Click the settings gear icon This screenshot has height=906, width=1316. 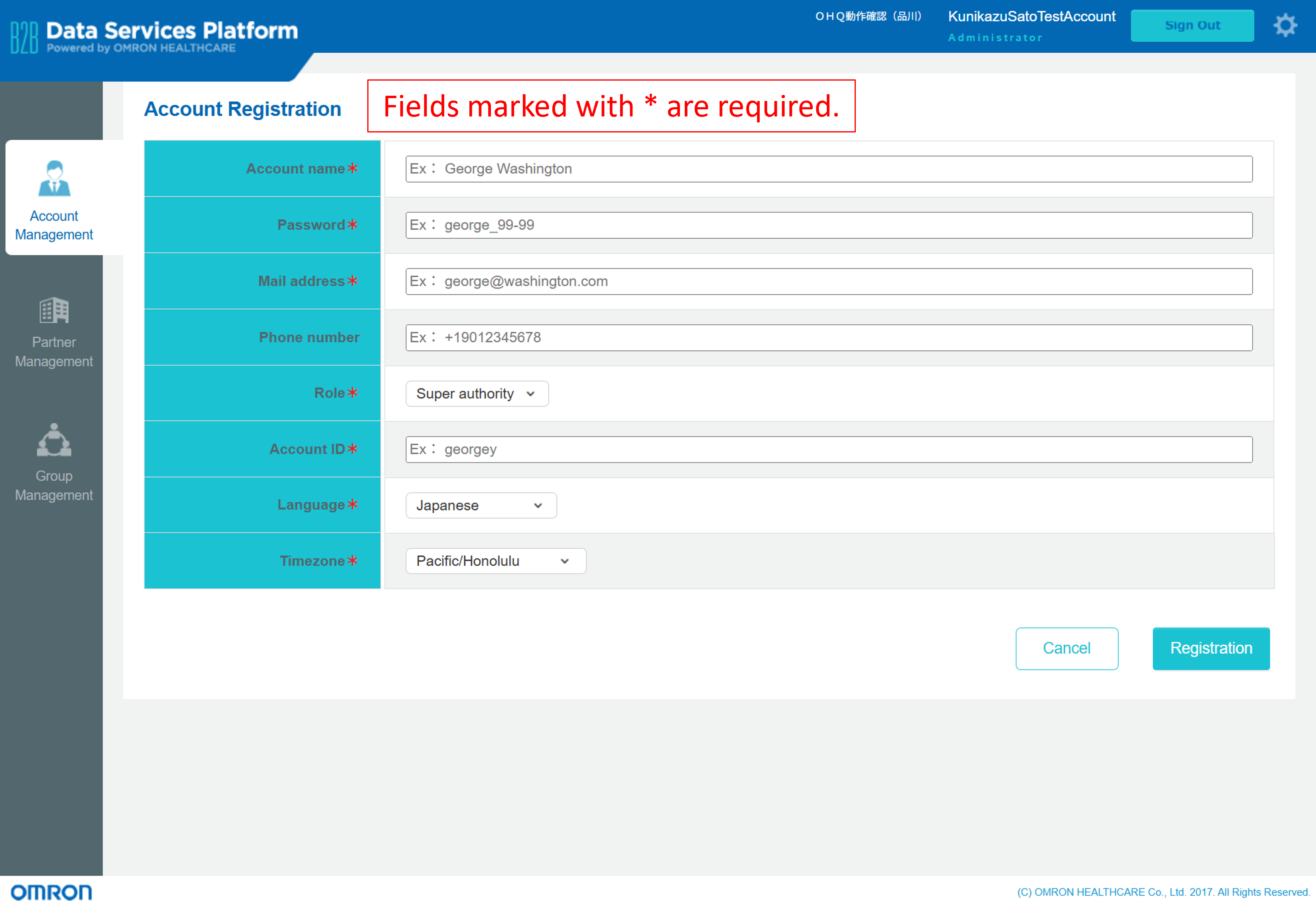pos(1285,26)
